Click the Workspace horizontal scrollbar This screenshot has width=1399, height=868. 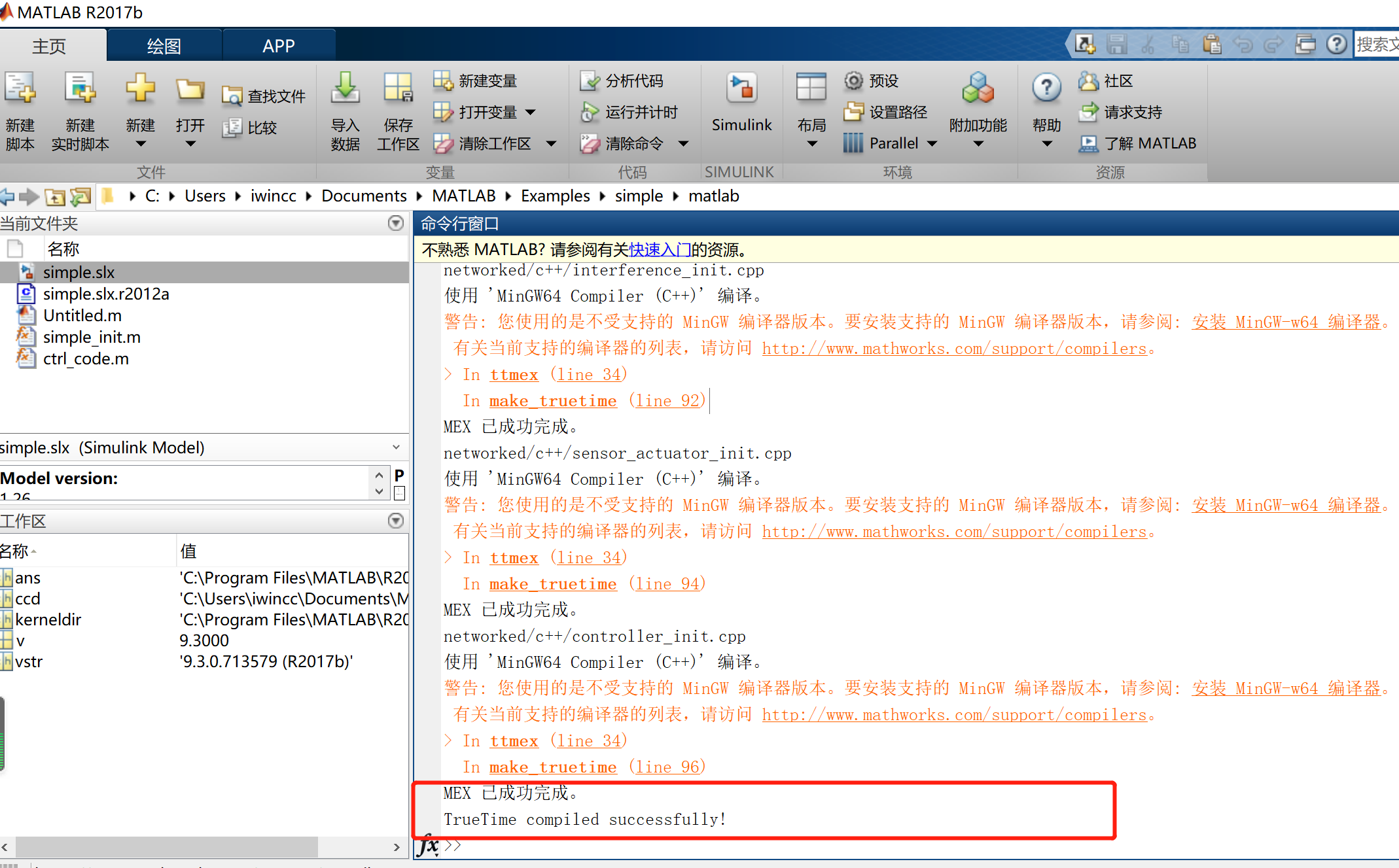pos(166,846)
